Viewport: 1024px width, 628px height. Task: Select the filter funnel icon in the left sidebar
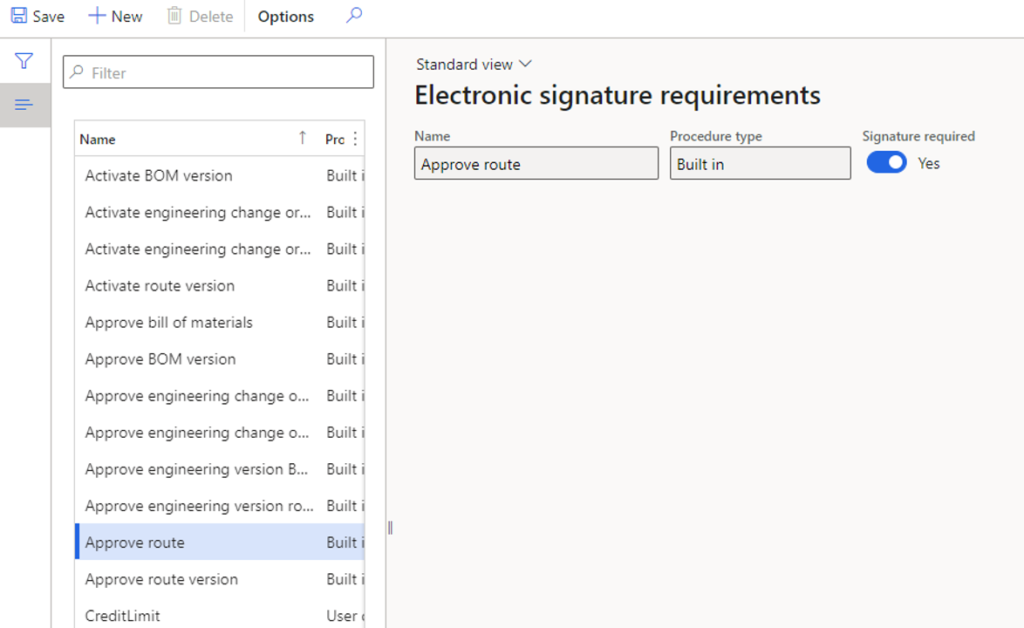point(25,61)
